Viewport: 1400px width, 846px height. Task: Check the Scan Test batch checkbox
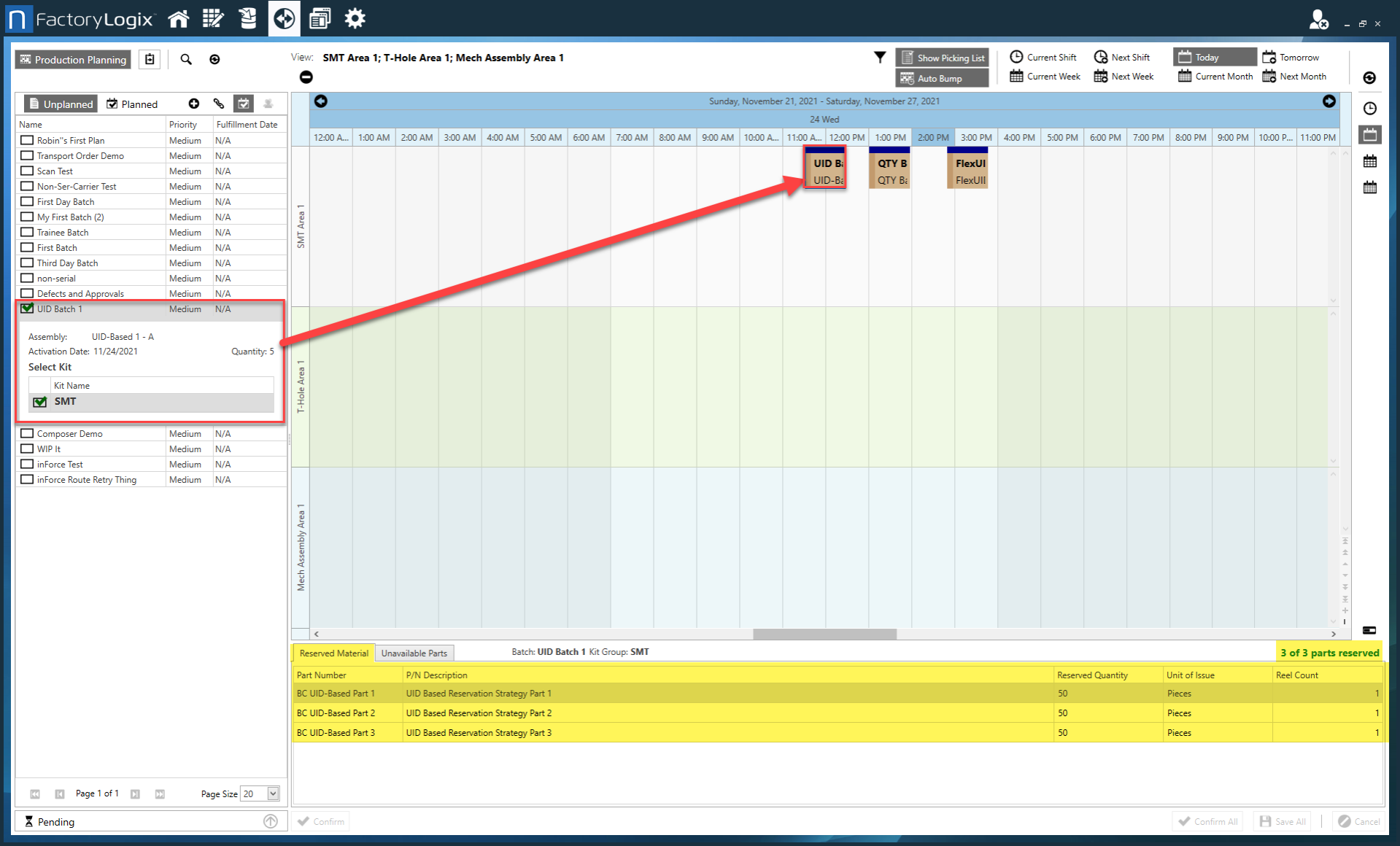pos(27,171)
